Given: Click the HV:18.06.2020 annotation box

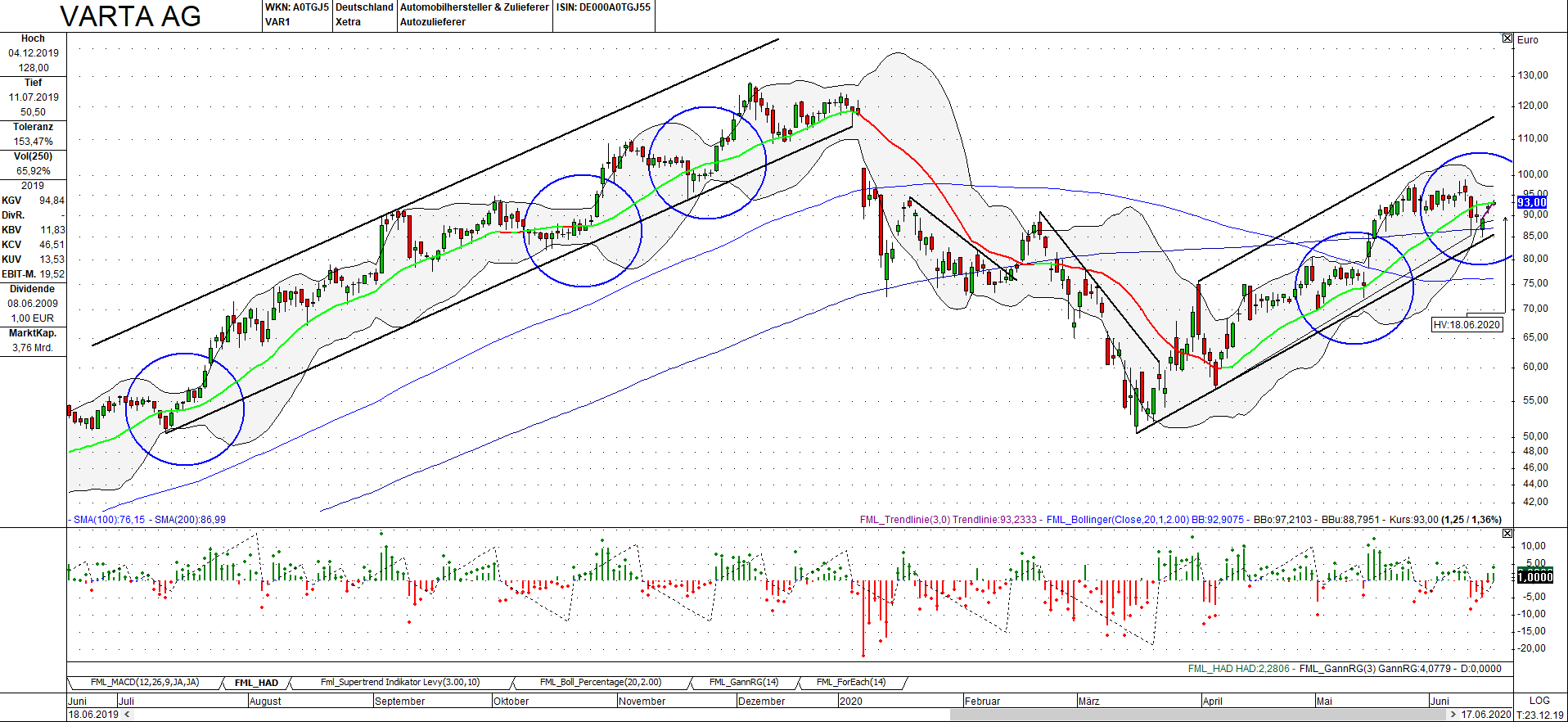Looking at the screenshot, I should coord(1467,325).
